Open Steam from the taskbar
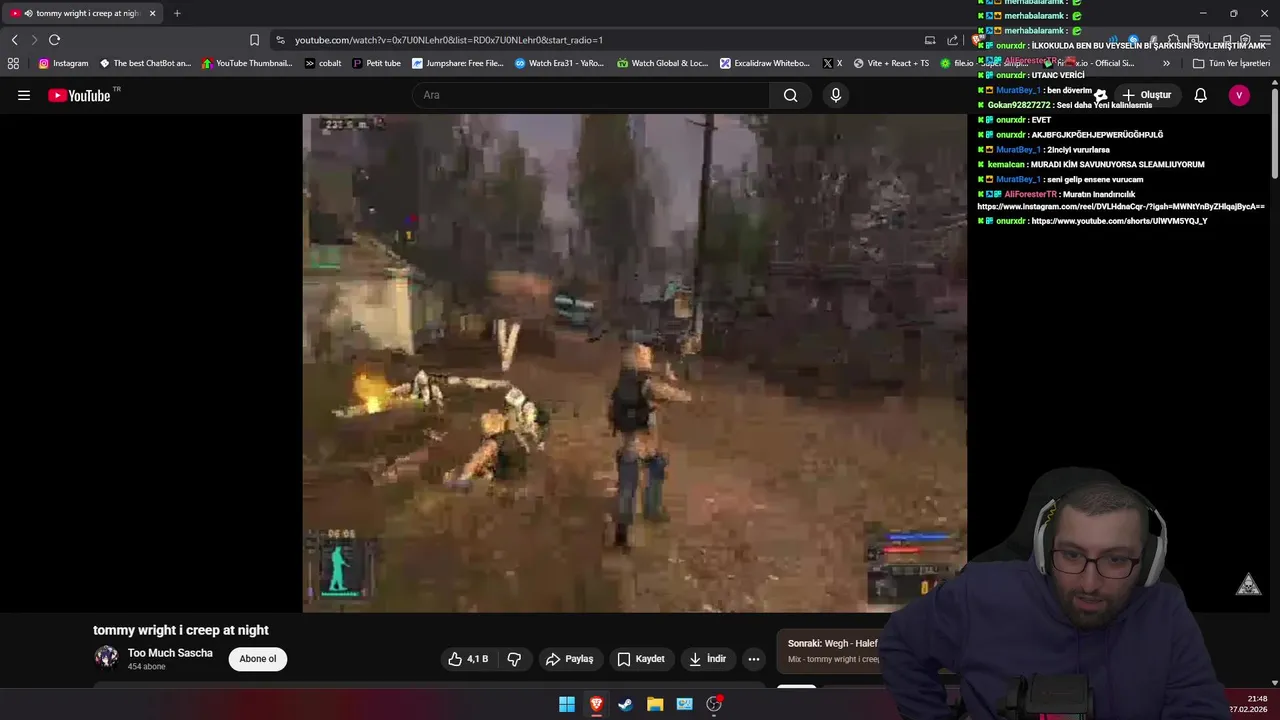Image resolution: width=1280 pixels, height=720 pixels. [x=625, y=704]
